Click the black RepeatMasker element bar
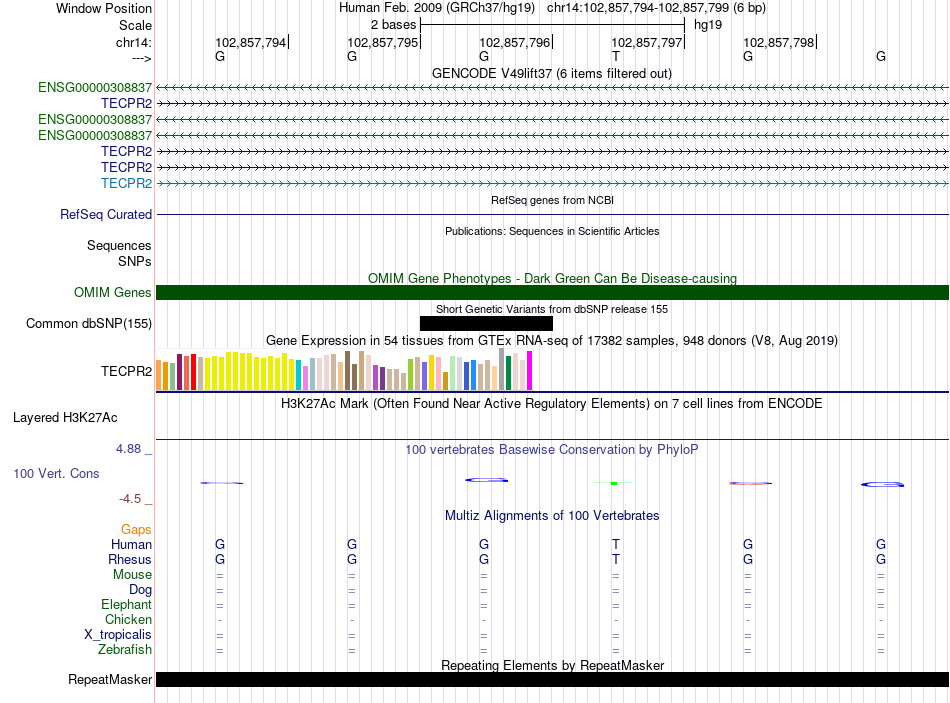 pos(552,679)
